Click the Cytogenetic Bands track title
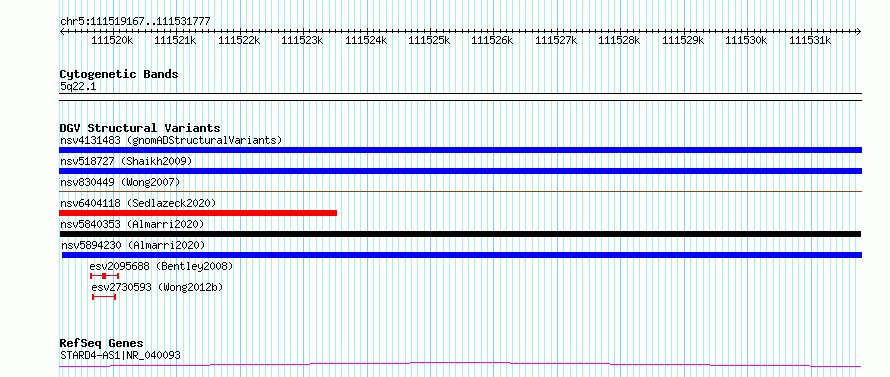The height and width of the screenshot is (377, 890). click(x=119, y=74)
